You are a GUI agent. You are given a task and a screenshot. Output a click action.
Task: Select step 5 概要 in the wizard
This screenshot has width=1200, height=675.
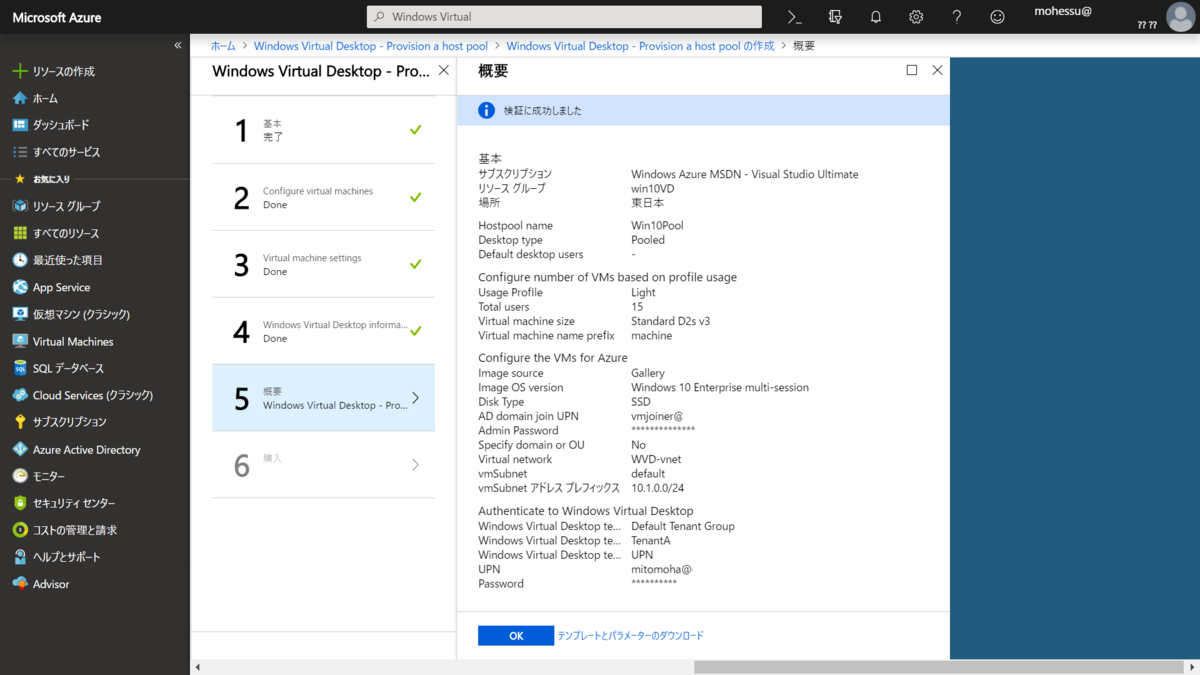point(323,398)
